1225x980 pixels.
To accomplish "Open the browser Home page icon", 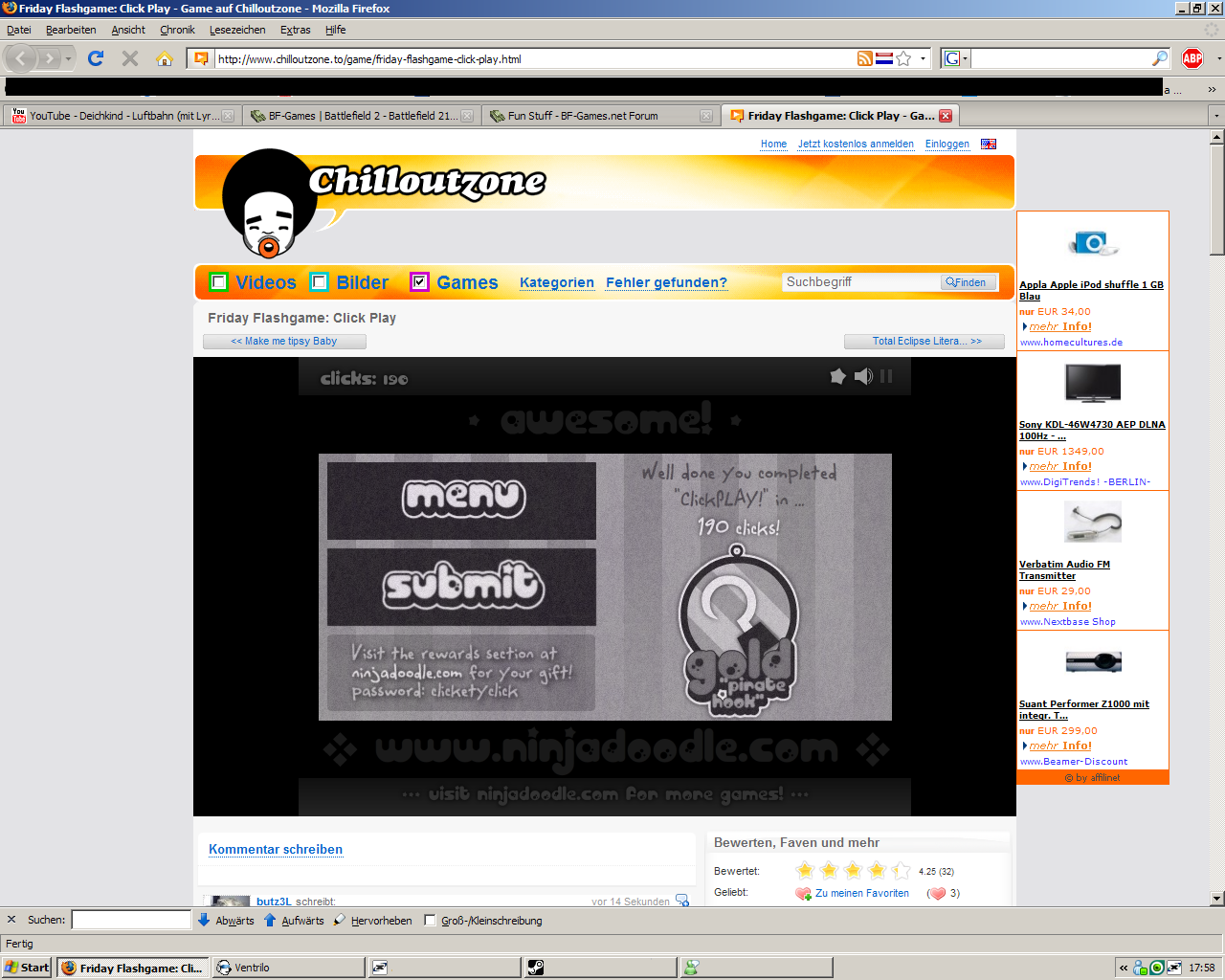I will [165, 58].
